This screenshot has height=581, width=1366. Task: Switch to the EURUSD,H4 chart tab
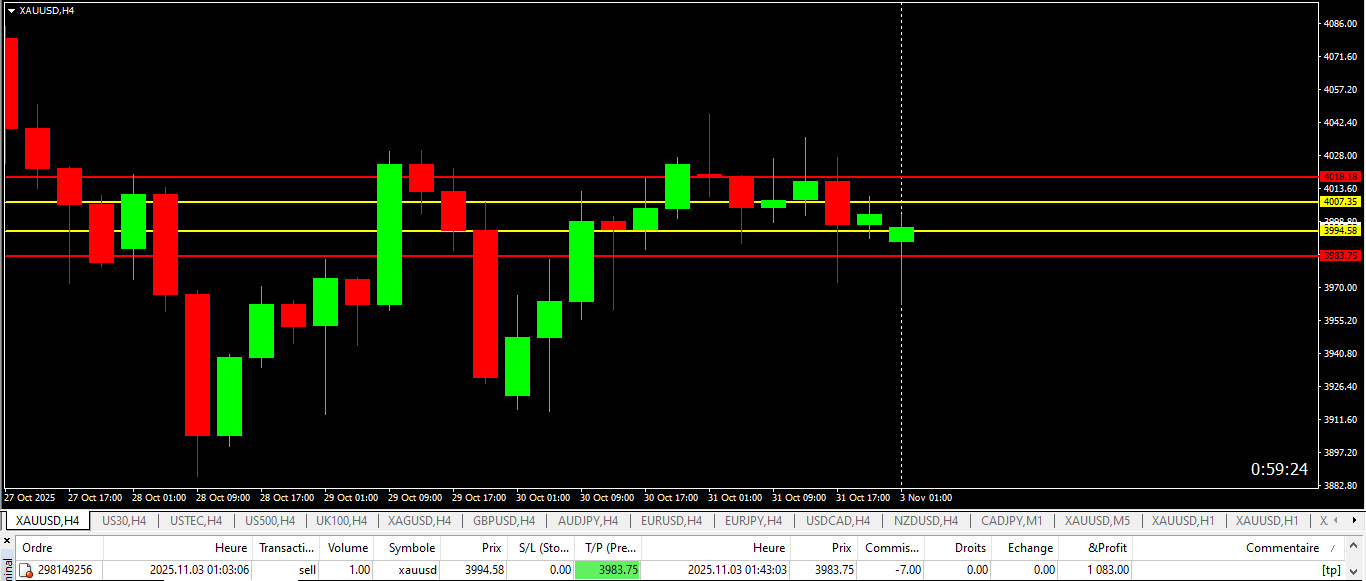coord(672,521)
